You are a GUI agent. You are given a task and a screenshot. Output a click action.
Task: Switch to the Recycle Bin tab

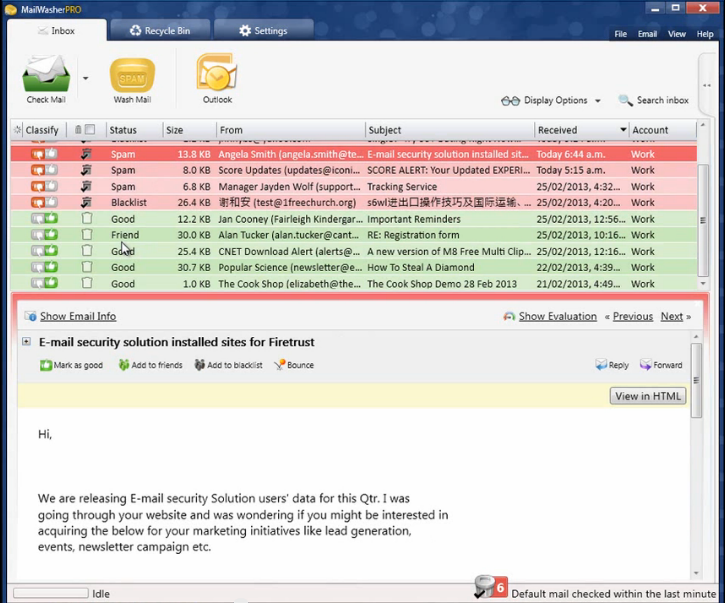click(x=160, y=31)
